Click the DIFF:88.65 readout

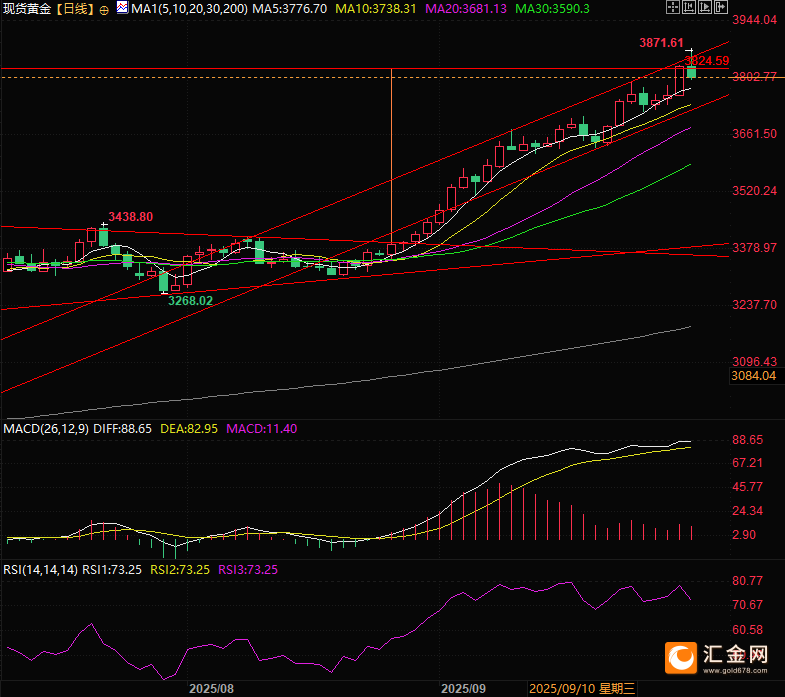123,429
